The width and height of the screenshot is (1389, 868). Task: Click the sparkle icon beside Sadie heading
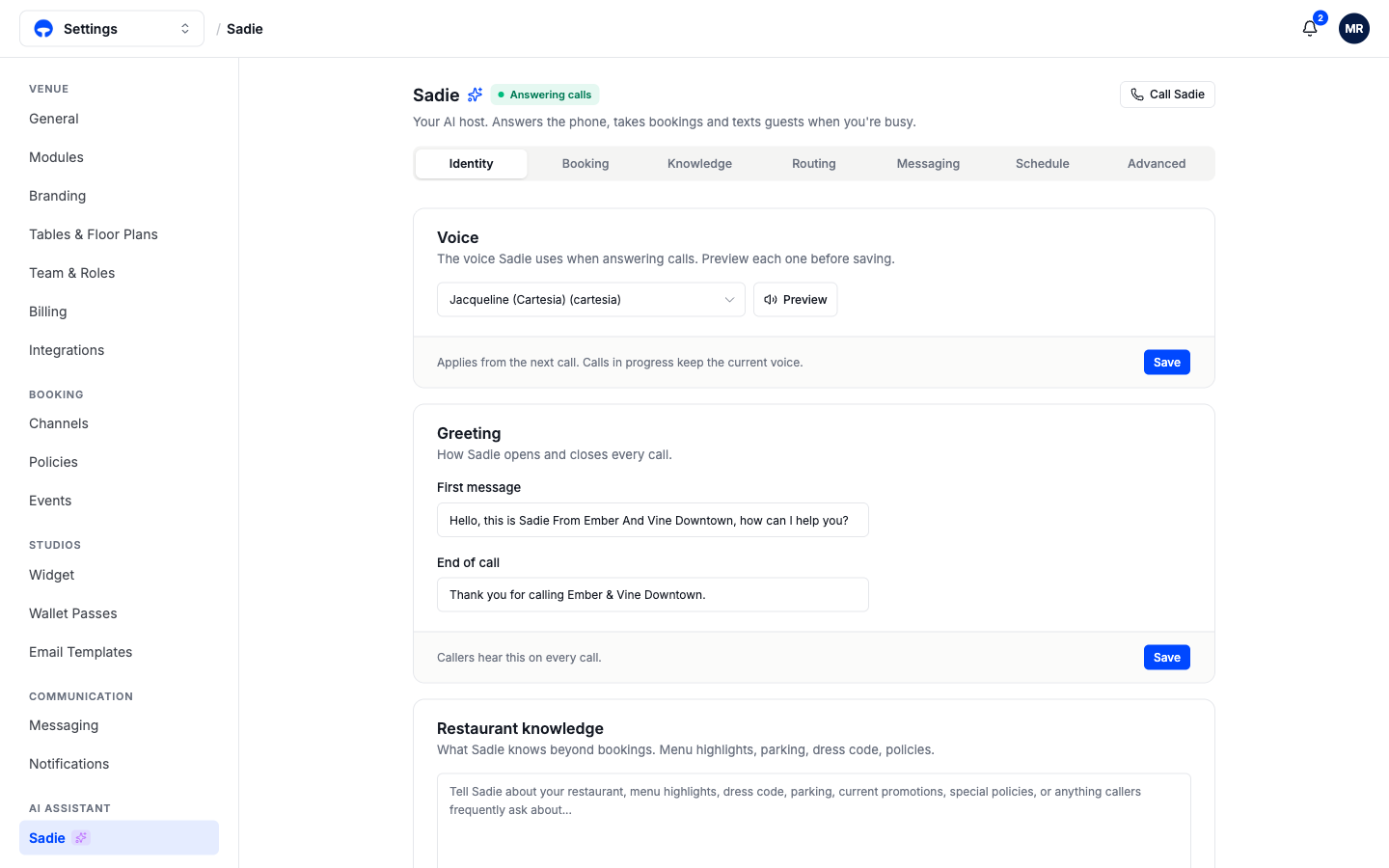point(475,95)
